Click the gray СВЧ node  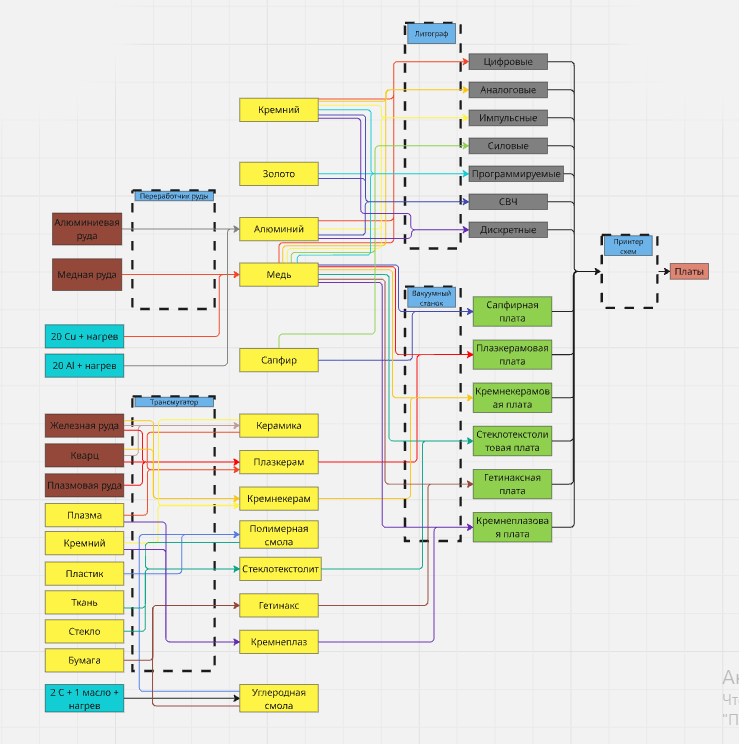click(x=508, y=202)
